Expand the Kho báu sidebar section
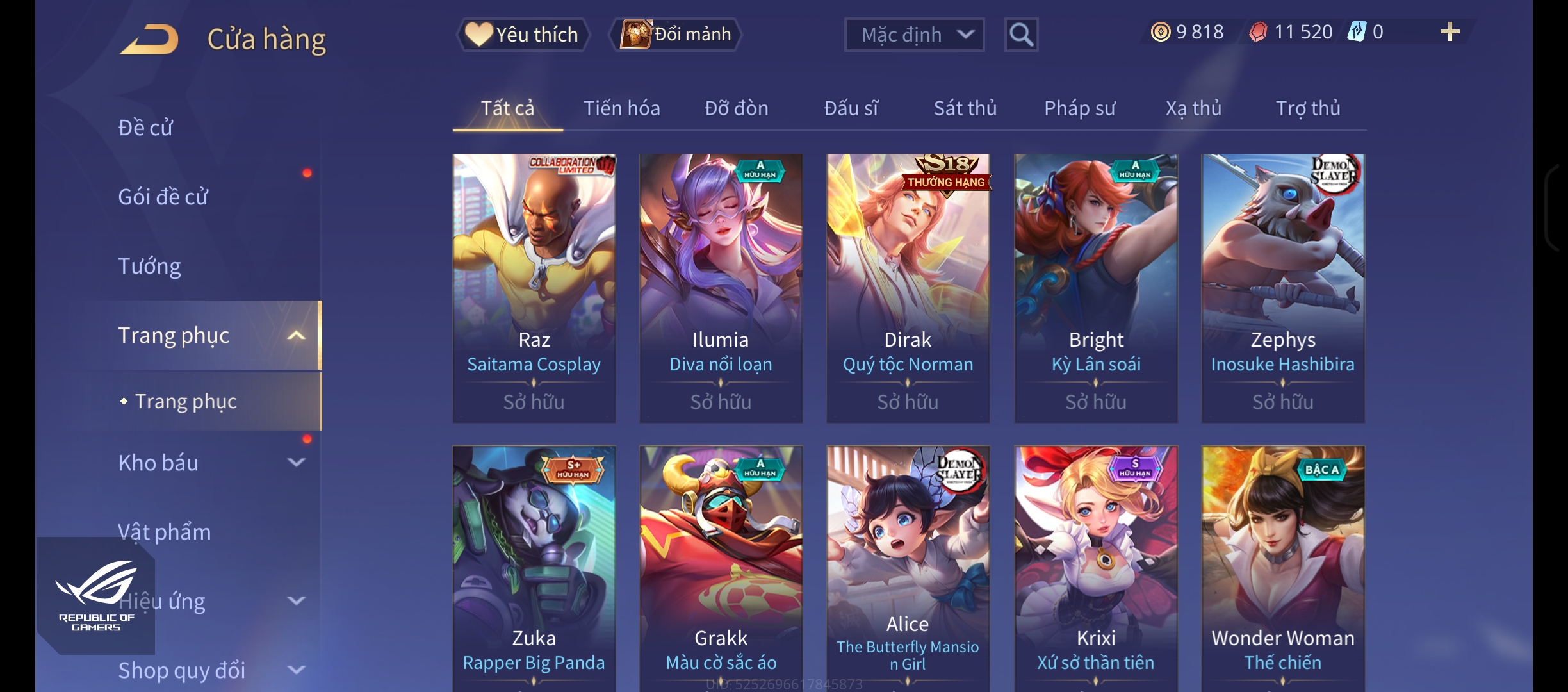1568x692 pixels. [x=296, y=462]
